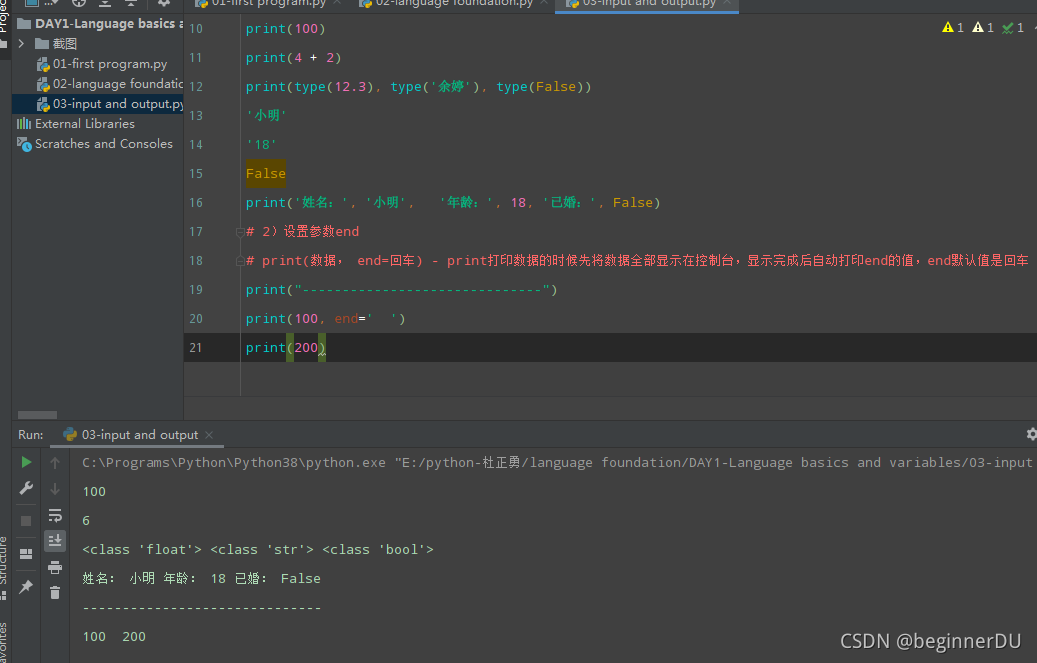Toggle Scroll to End of console

coord(55,541)
